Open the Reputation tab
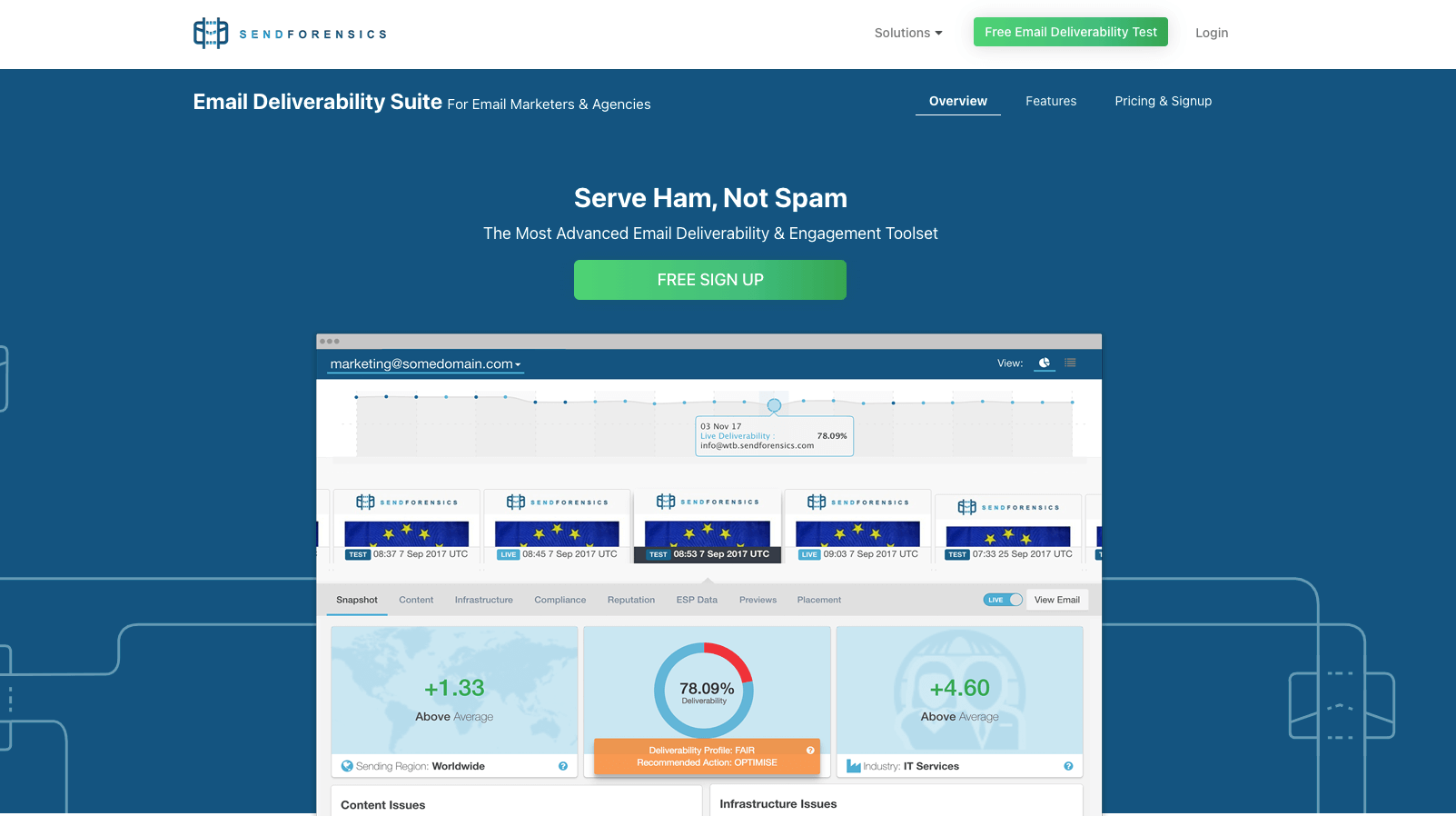1456x816 pixels. pyautogui.click(x=631, y=600)
